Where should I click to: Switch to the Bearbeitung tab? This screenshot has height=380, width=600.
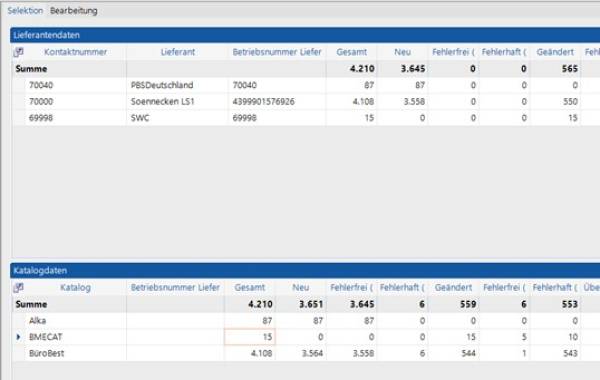point(73,11)
